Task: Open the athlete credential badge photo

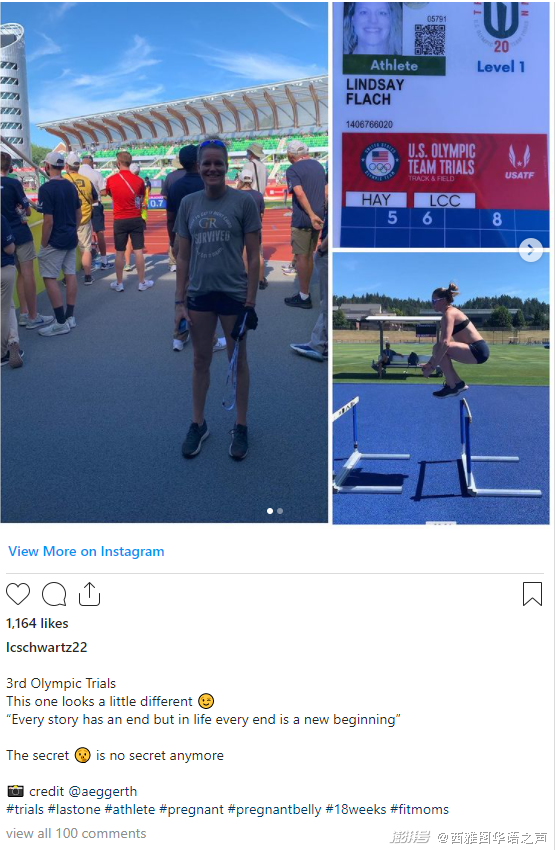Action: click(x=441, y=124)
